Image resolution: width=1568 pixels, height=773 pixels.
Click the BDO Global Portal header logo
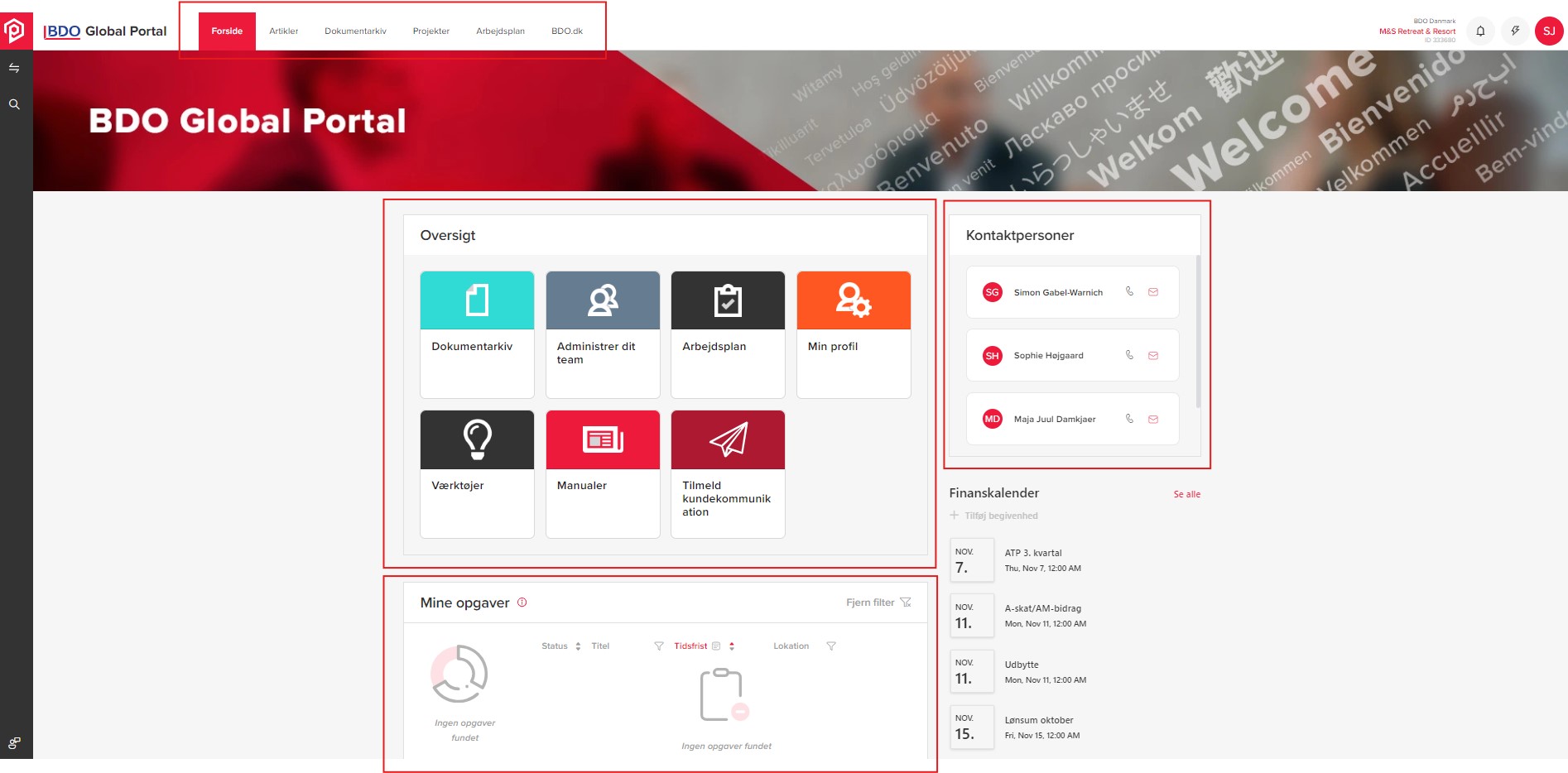tap(105, 31)
